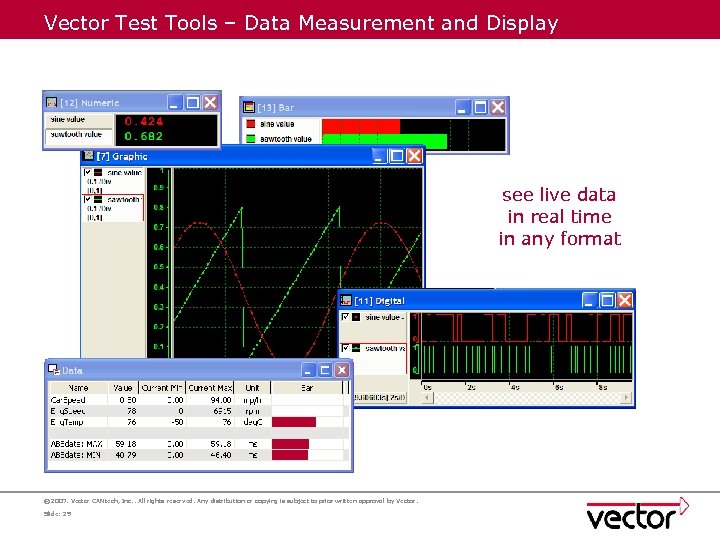Click the degC unit cell for EngTemp
Viewport: 720px width, 540px height.
253,422
